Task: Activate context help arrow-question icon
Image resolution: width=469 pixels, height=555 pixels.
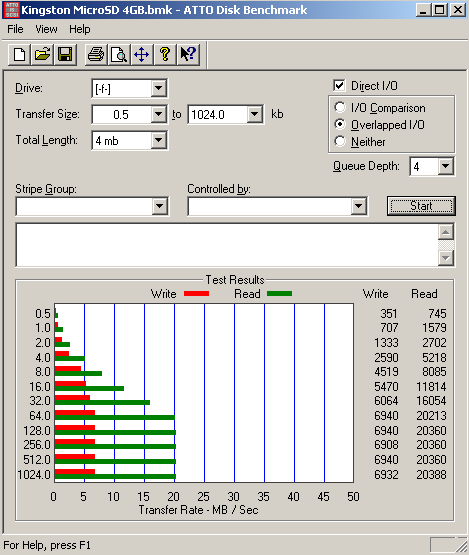Action: (x=188, y=55)
